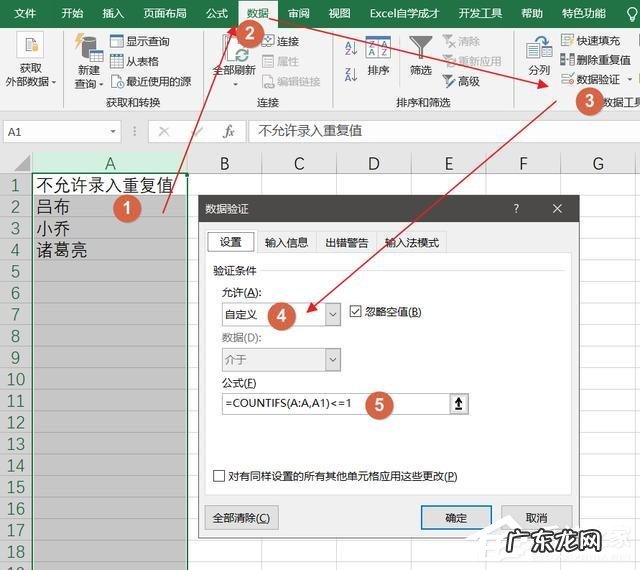
Task: Click cell containing 小乔
Action: [x=110, y=228]
